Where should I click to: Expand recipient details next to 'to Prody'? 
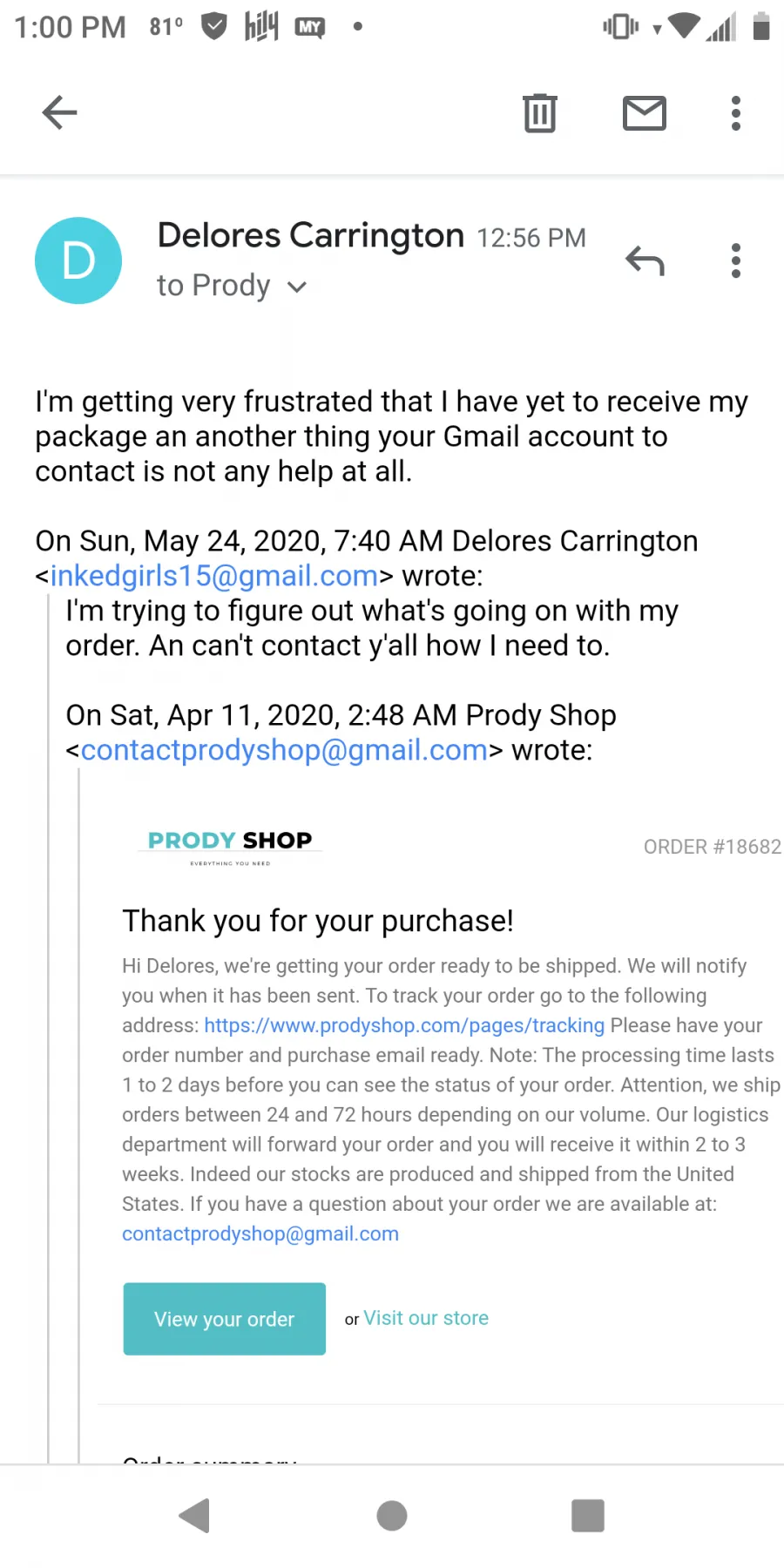pyautogui.click(x=297, y=287)
